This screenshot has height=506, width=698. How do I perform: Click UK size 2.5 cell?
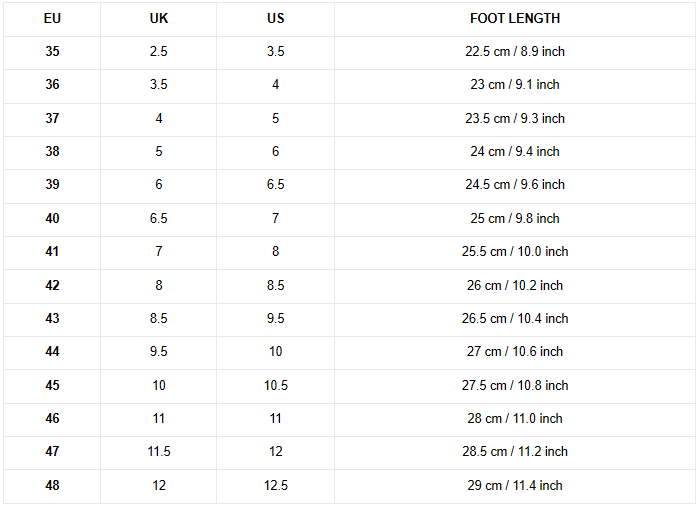(158, 52)
